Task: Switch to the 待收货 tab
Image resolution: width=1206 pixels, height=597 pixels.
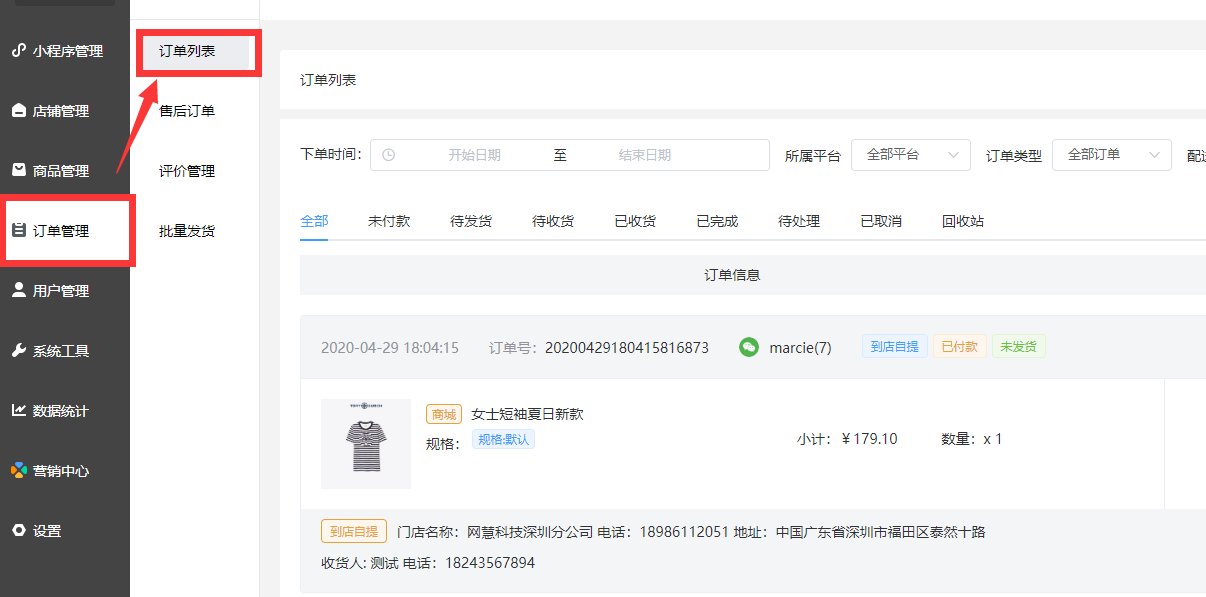Action: pos(553,221)
